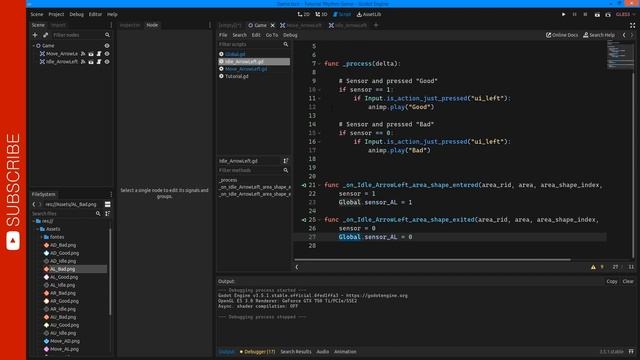This screenshot has width=640, height=360.
Task: Switch to the Import dock tab
Action: pyautogui.click(x=58, y=25)
